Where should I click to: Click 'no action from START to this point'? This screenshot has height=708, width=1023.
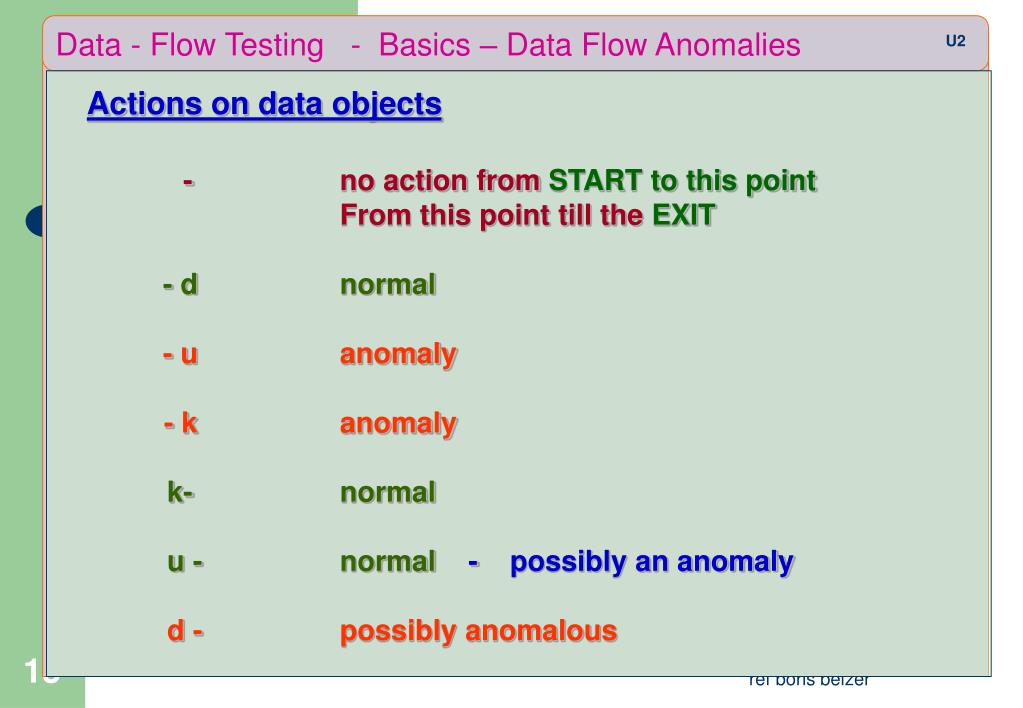coord(578,181)
